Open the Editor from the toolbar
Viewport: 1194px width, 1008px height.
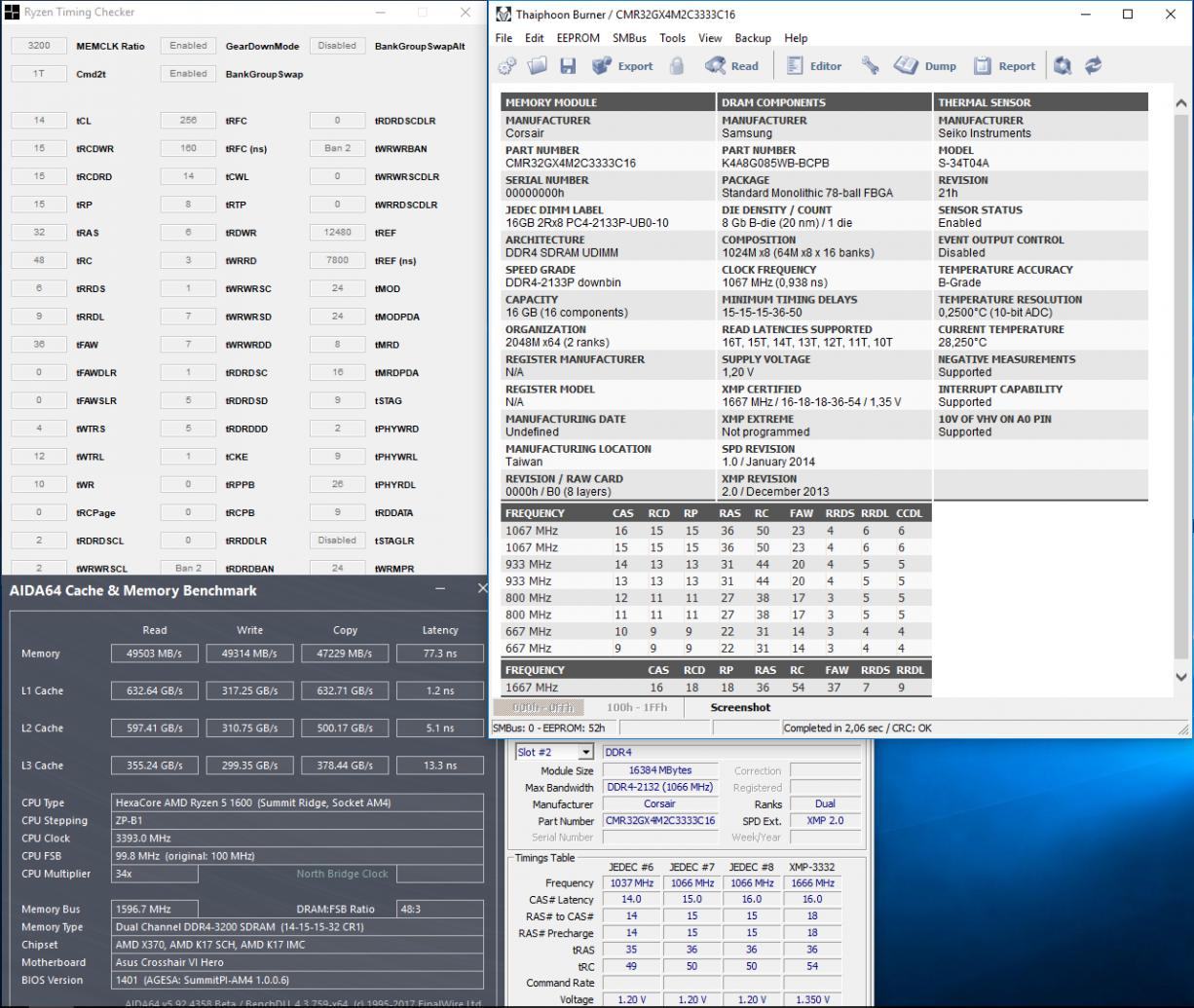coord(813,66)
